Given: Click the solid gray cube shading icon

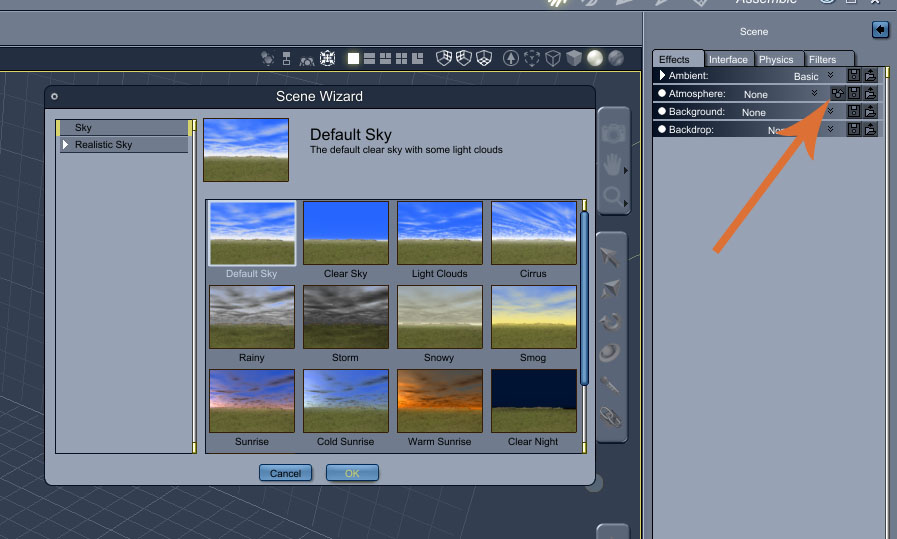Looking at the screenshot, I should [574, 58].
